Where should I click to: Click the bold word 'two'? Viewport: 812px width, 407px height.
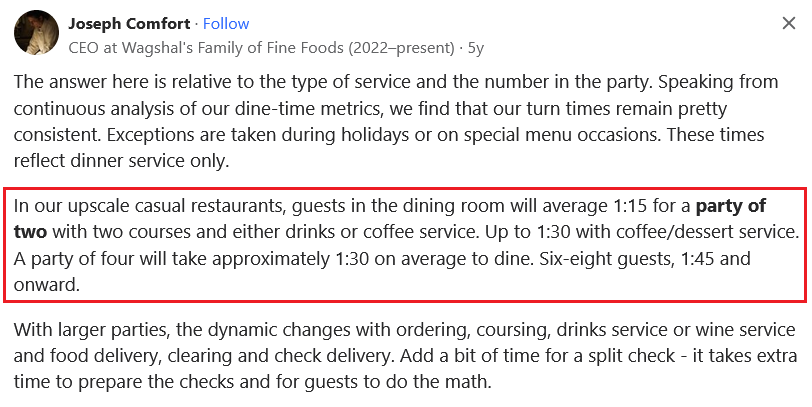point(30,232)
